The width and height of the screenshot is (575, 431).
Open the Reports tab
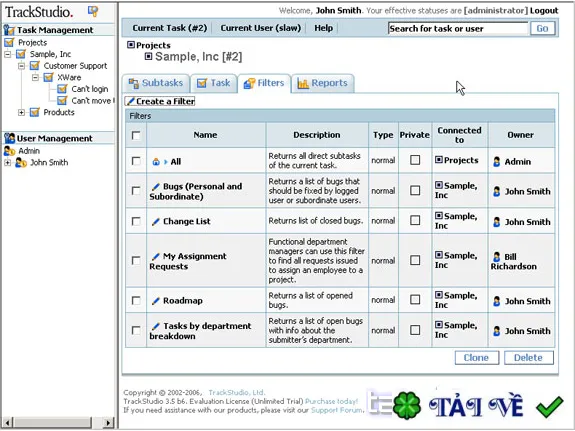click(323, 83)
